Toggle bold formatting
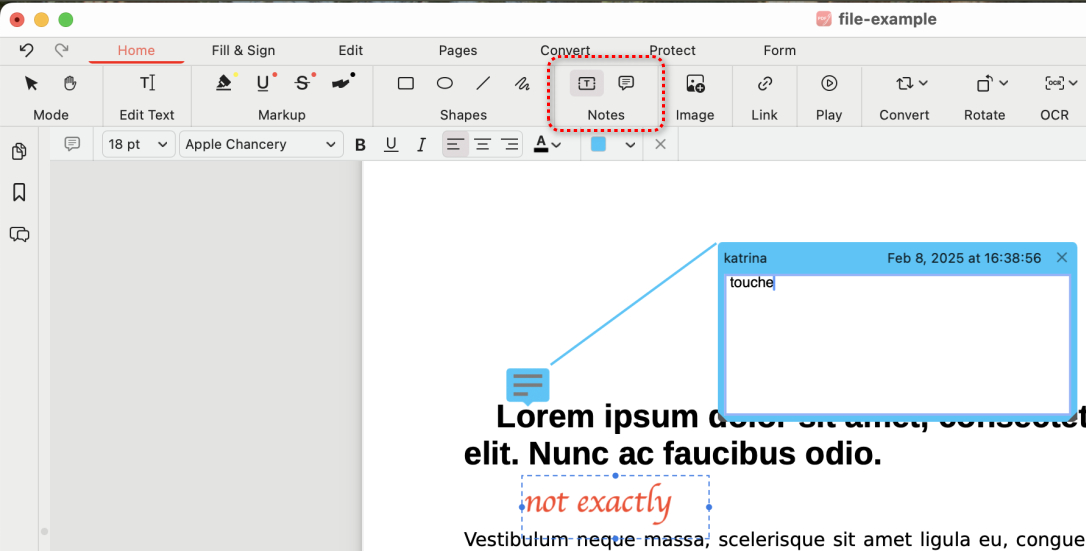The height and width of the screenshot is (551, 1086). [x=361, y=145]
